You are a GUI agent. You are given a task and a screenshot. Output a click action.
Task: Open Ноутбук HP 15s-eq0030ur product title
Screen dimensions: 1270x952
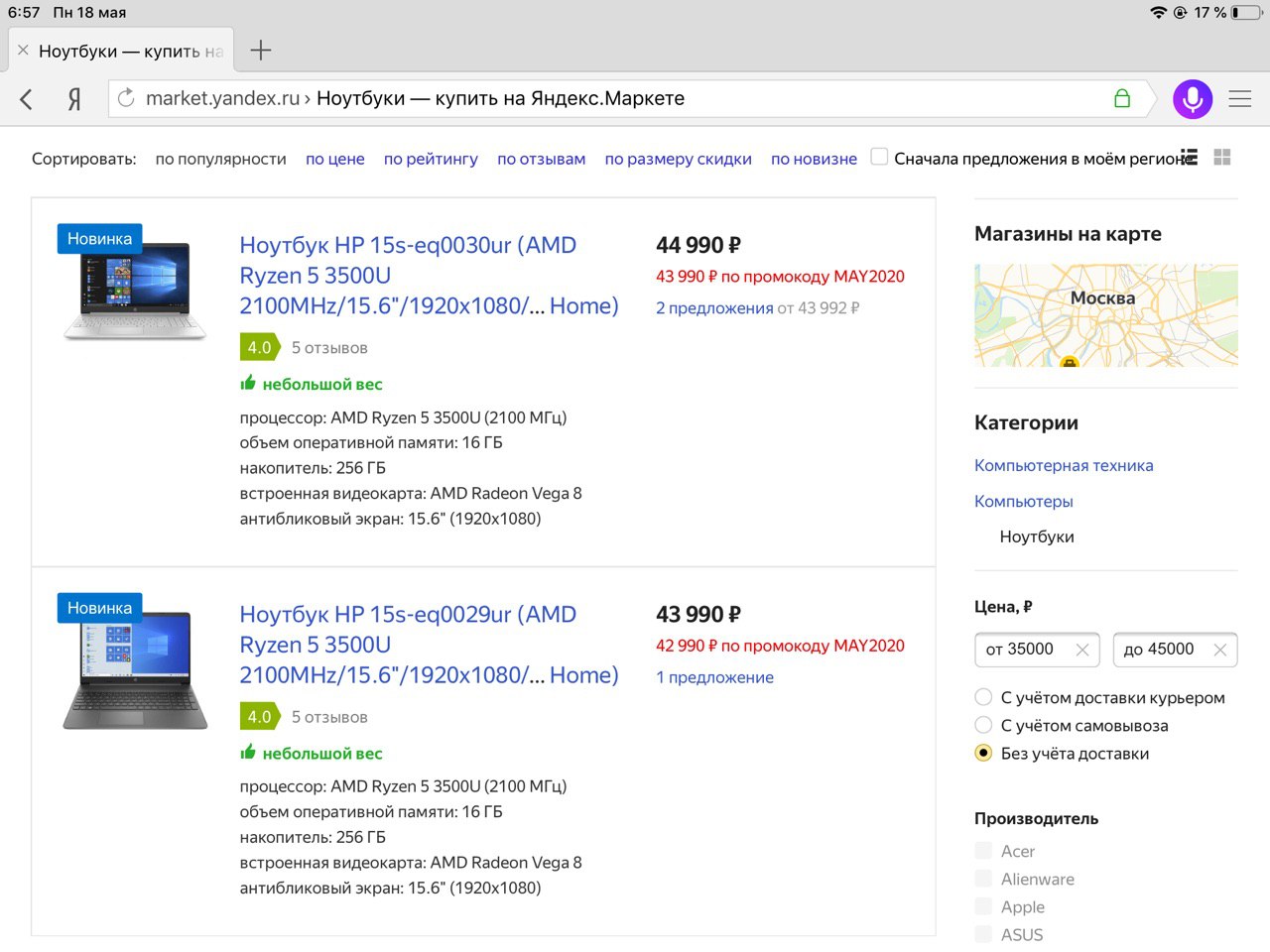click(429, 276)
